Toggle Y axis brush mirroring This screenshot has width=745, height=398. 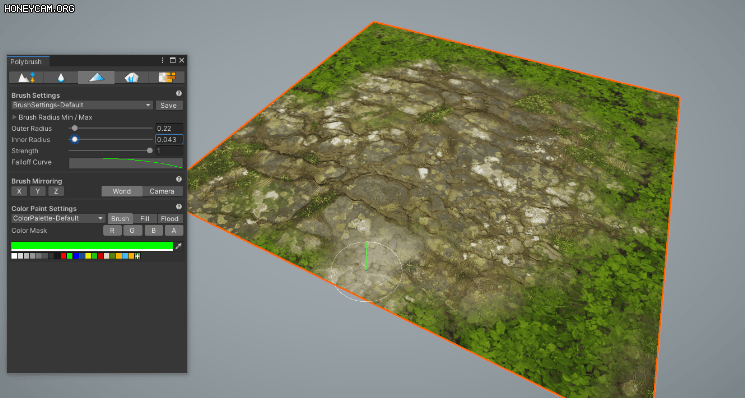(x=38, y=191)
